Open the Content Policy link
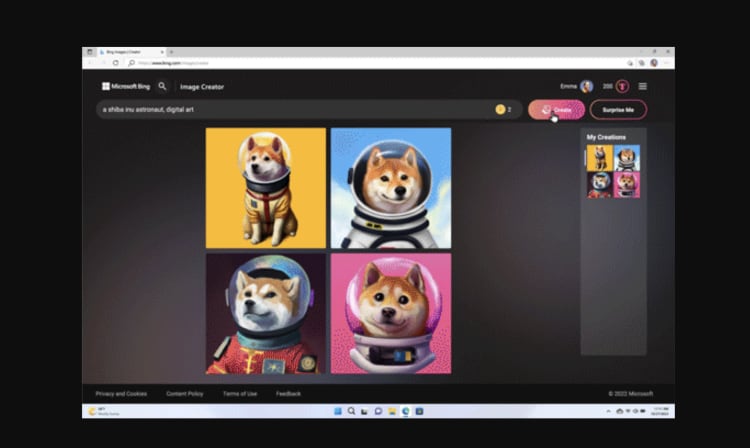Viewport: 750px width, 448px height. tap(185, 394)
